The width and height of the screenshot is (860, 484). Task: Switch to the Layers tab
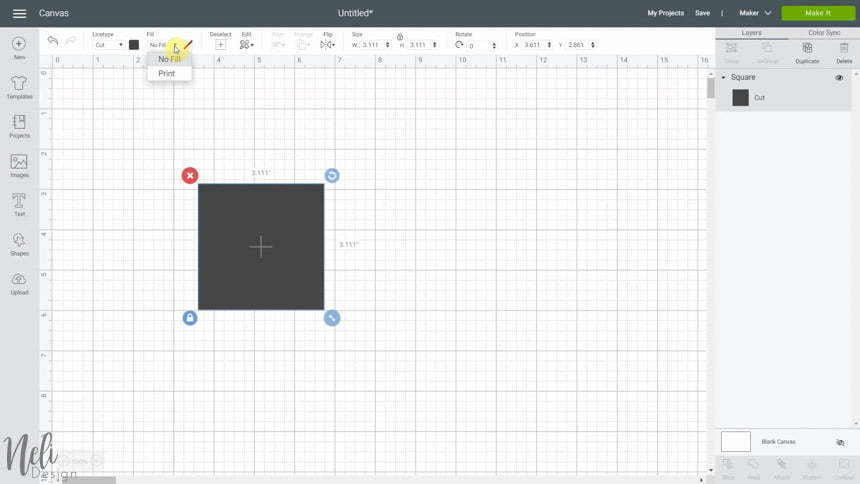pos(751,33)
